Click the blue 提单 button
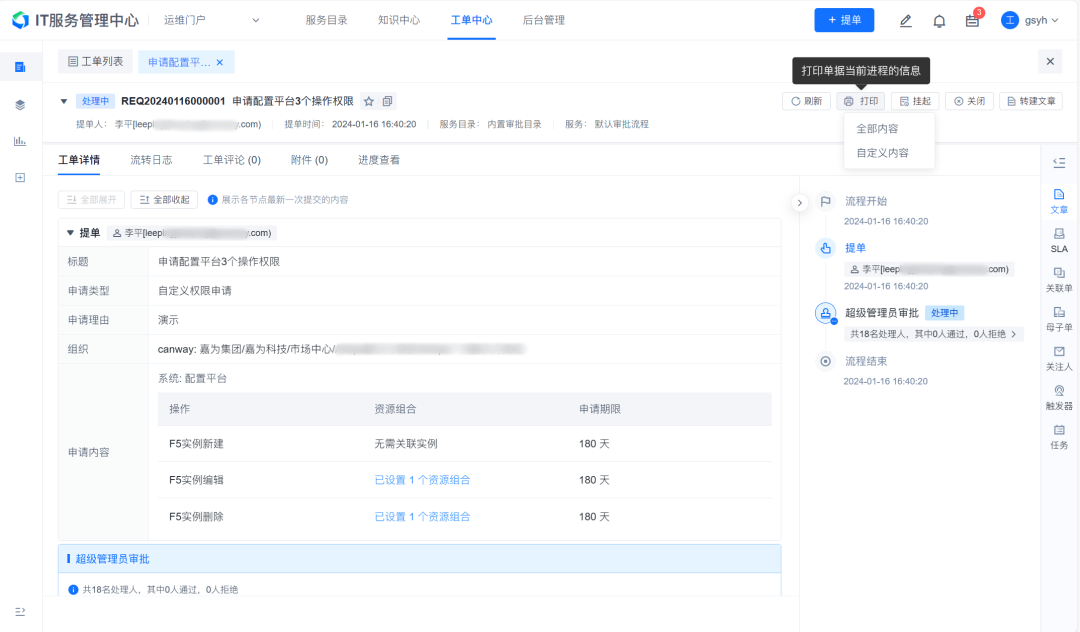 (844, 20)
